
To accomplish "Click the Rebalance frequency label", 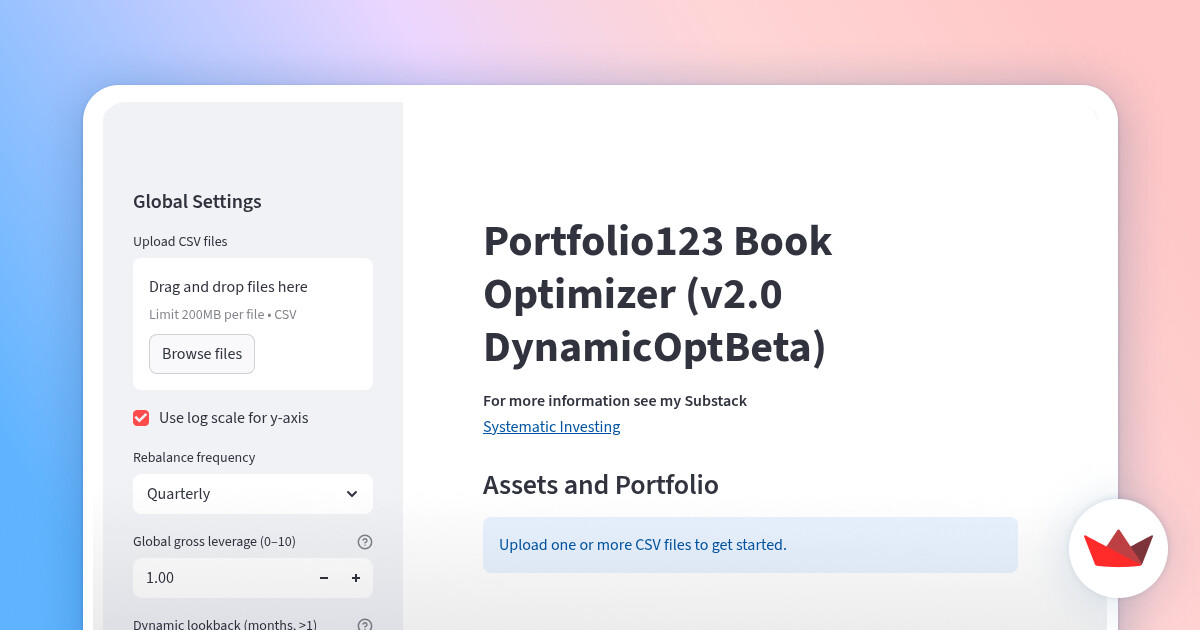I will pos(194,458).
